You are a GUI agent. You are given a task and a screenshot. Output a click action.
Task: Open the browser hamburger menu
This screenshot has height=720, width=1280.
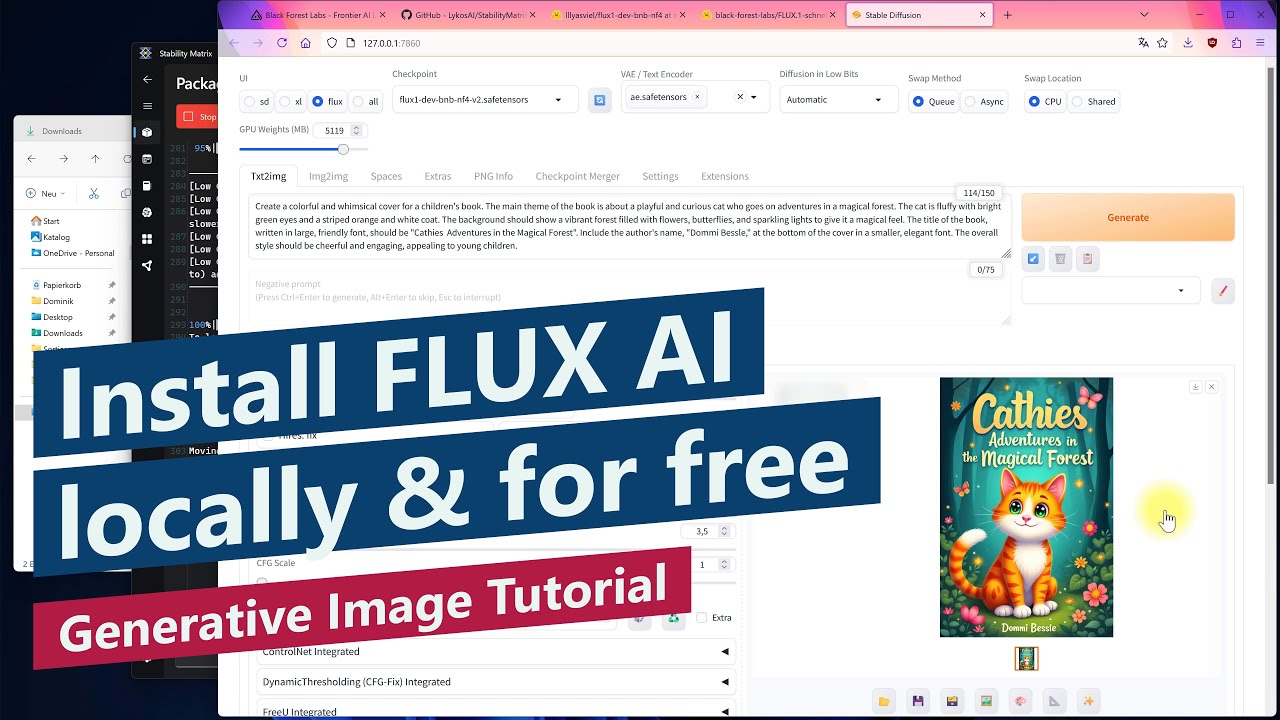1262,43
